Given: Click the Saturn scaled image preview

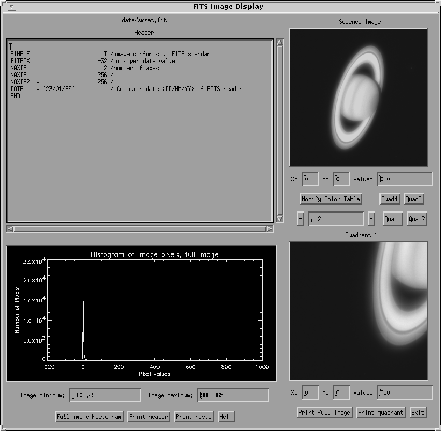Looking at the screenshot, I should point(358,97).
